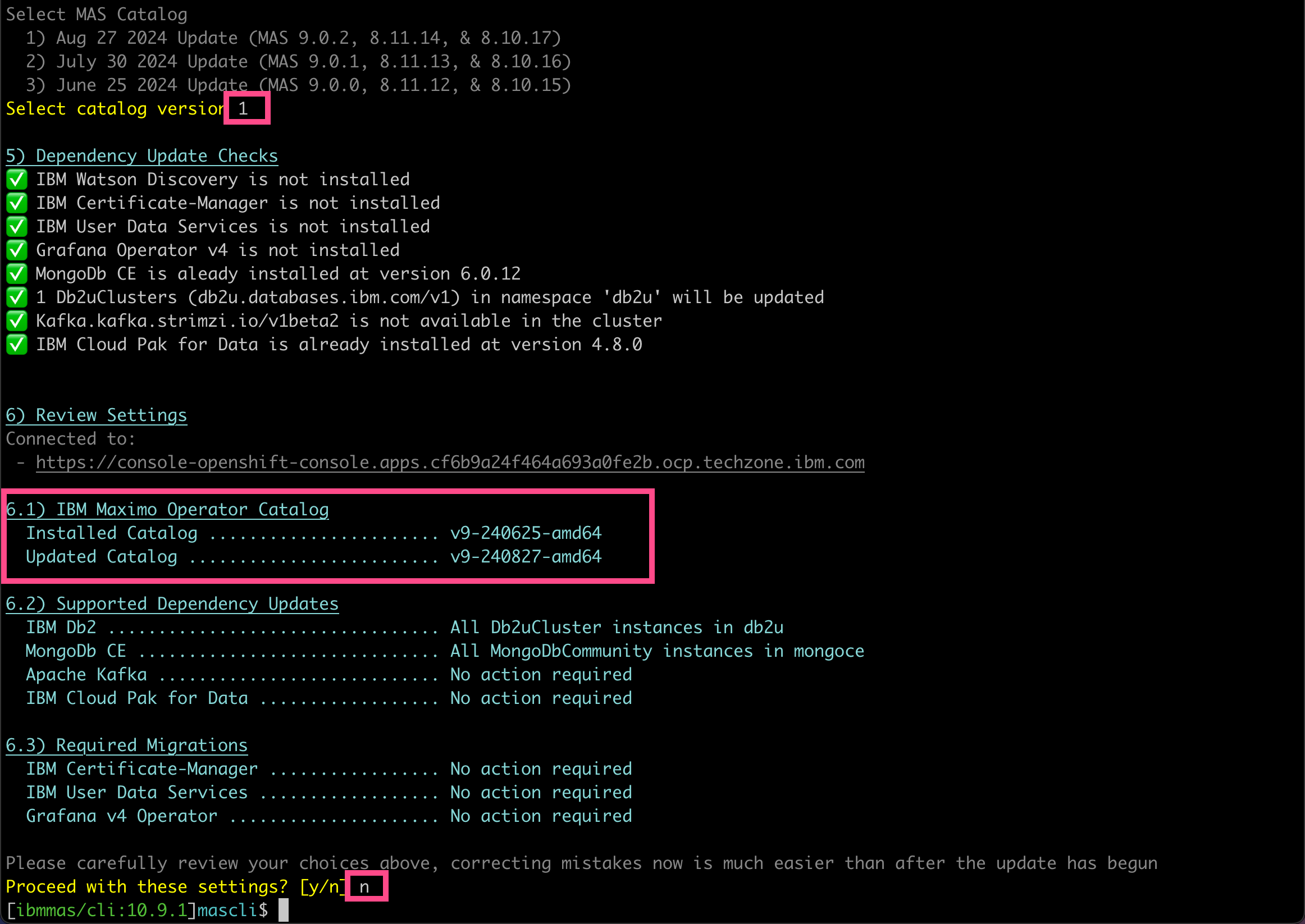Click the 'Select catalog version' prompt text
The image size is (1305, 924).
116,109
